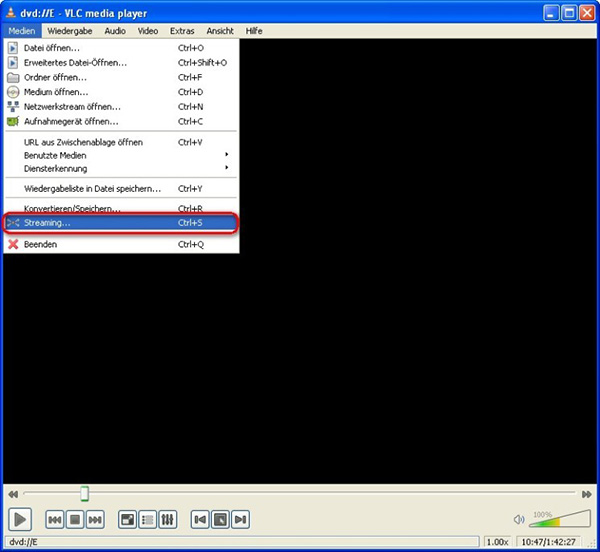
Task: Go to previous DVD chapter icon
Action: pyautogui.click(x=200, y=520)
